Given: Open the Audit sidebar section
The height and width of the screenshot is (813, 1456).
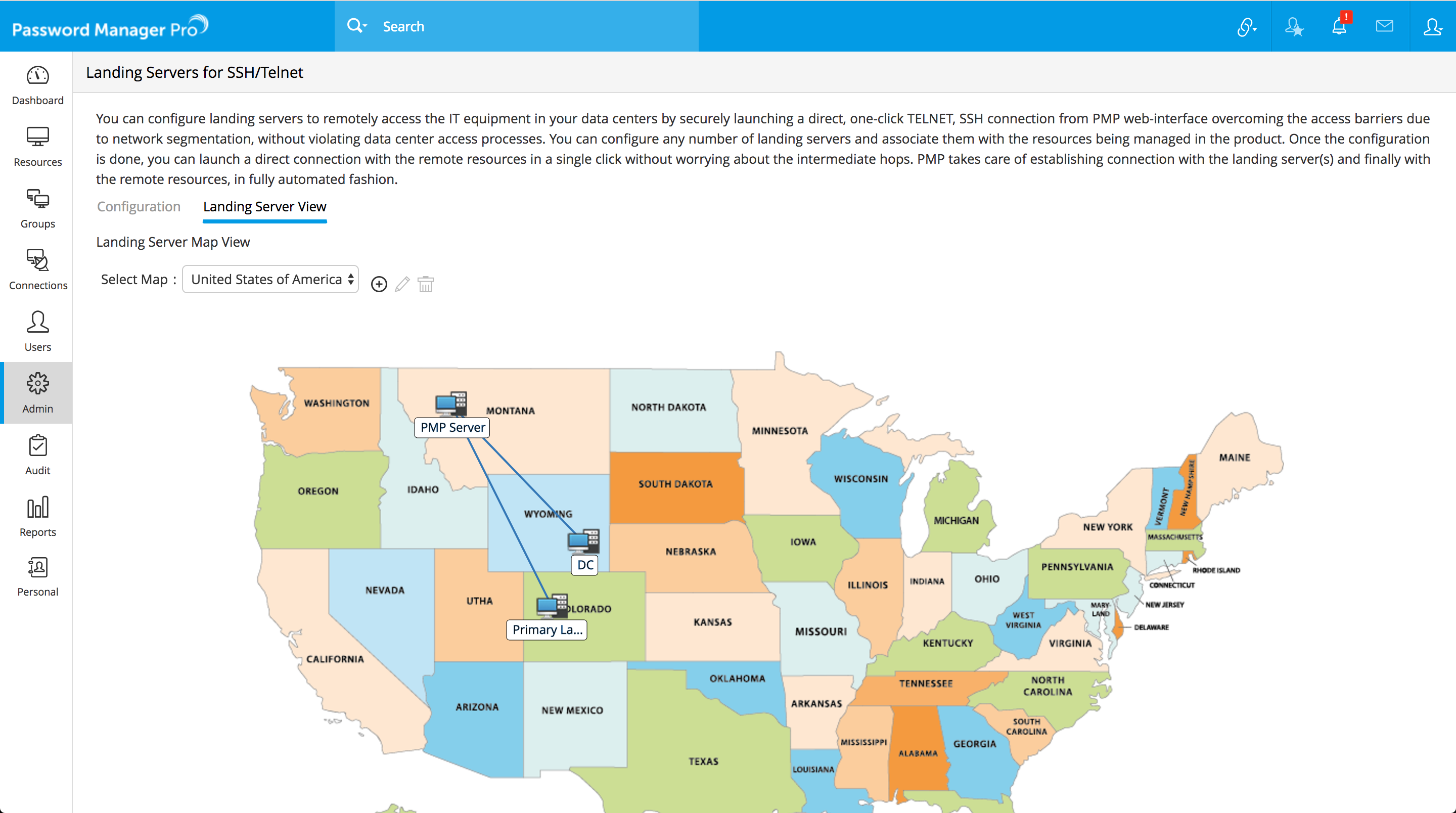Looking at the screenshot, I should (37, 455).
